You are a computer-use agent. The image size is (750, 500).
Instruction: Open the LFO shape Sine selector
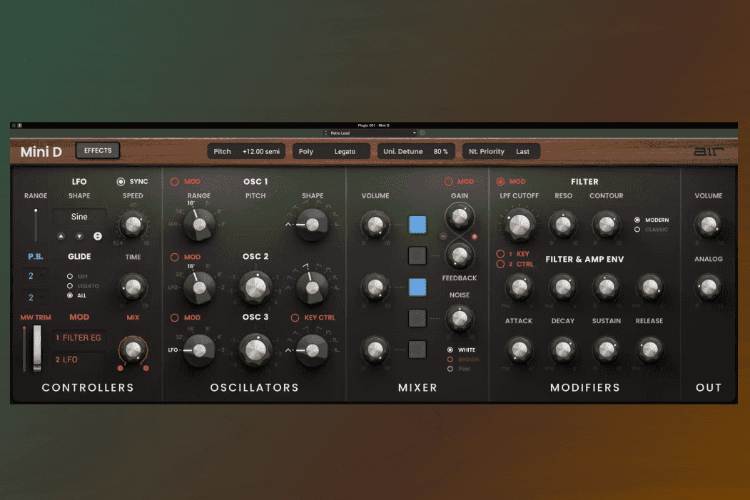79,217
